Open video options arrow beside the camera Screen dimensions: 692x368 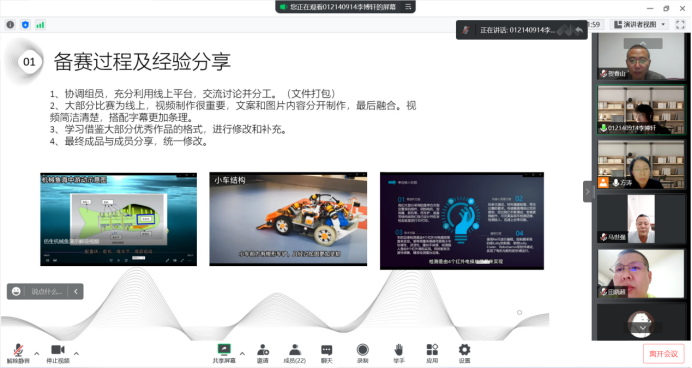[76, 353]
